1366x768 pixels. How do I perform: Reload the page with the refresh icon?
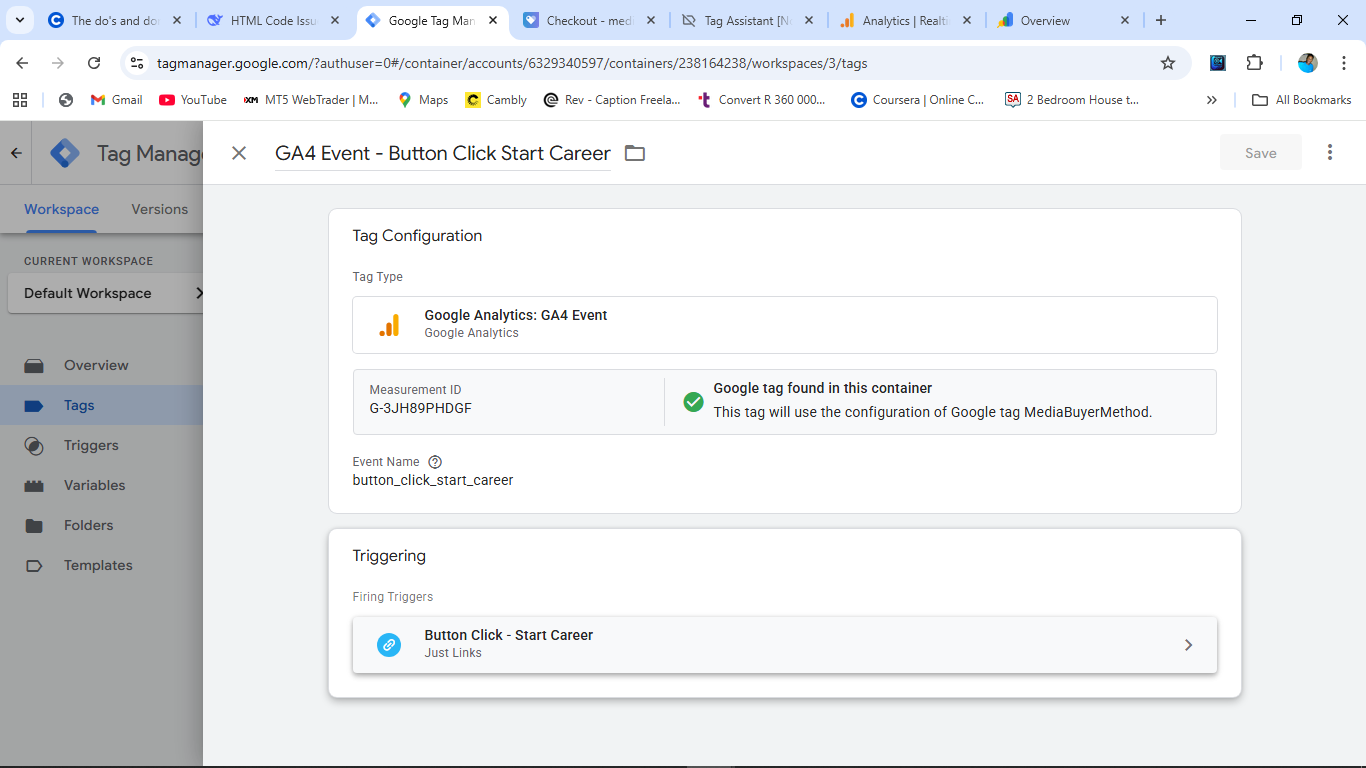(94, 63)
